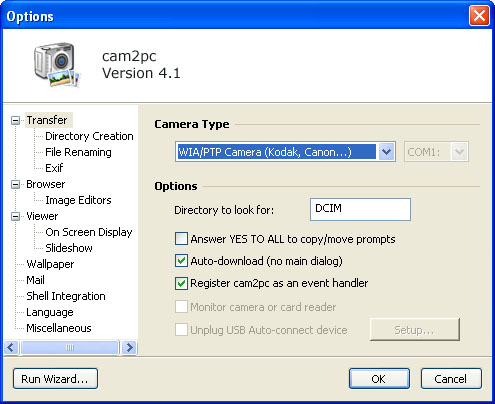Image resolution: width=495 pixels, height=404 pixels.
Task: Click the Directory to look for field
Action: (x=360, y=209)
